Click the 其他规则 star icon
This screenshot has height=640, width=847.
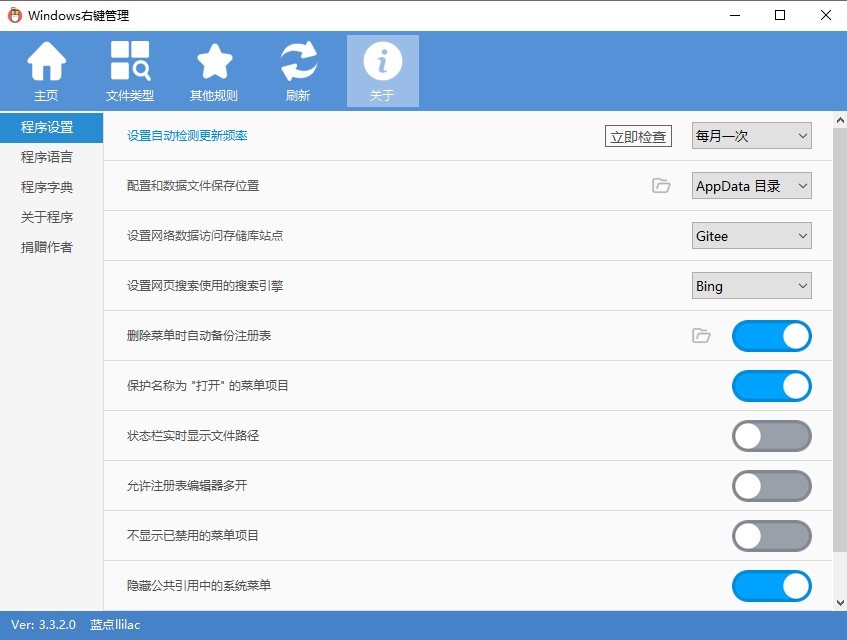(214, 70)
